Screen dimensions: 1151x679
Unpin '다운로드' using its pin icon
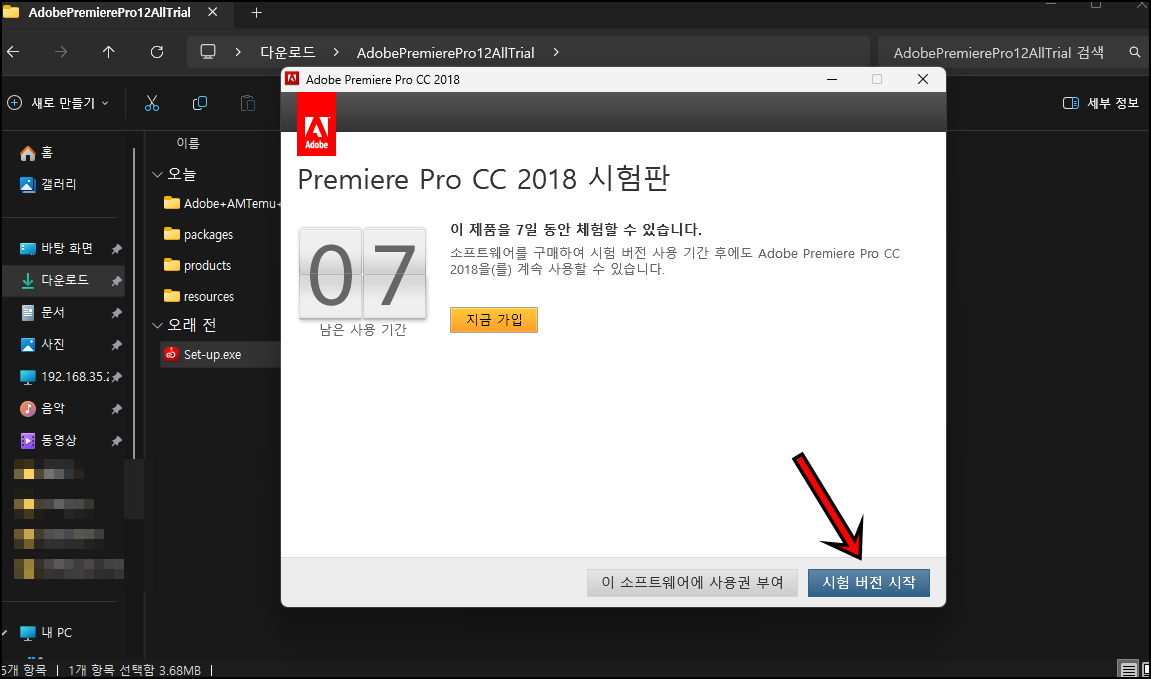[x=116, y=280]
